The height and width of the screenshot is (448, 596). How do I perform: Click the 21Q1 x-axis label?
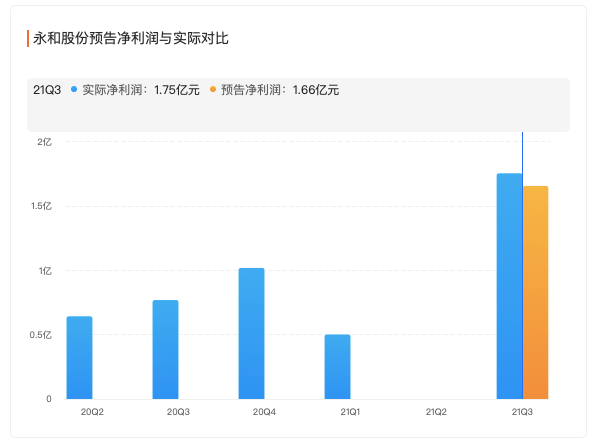[350, 412]
